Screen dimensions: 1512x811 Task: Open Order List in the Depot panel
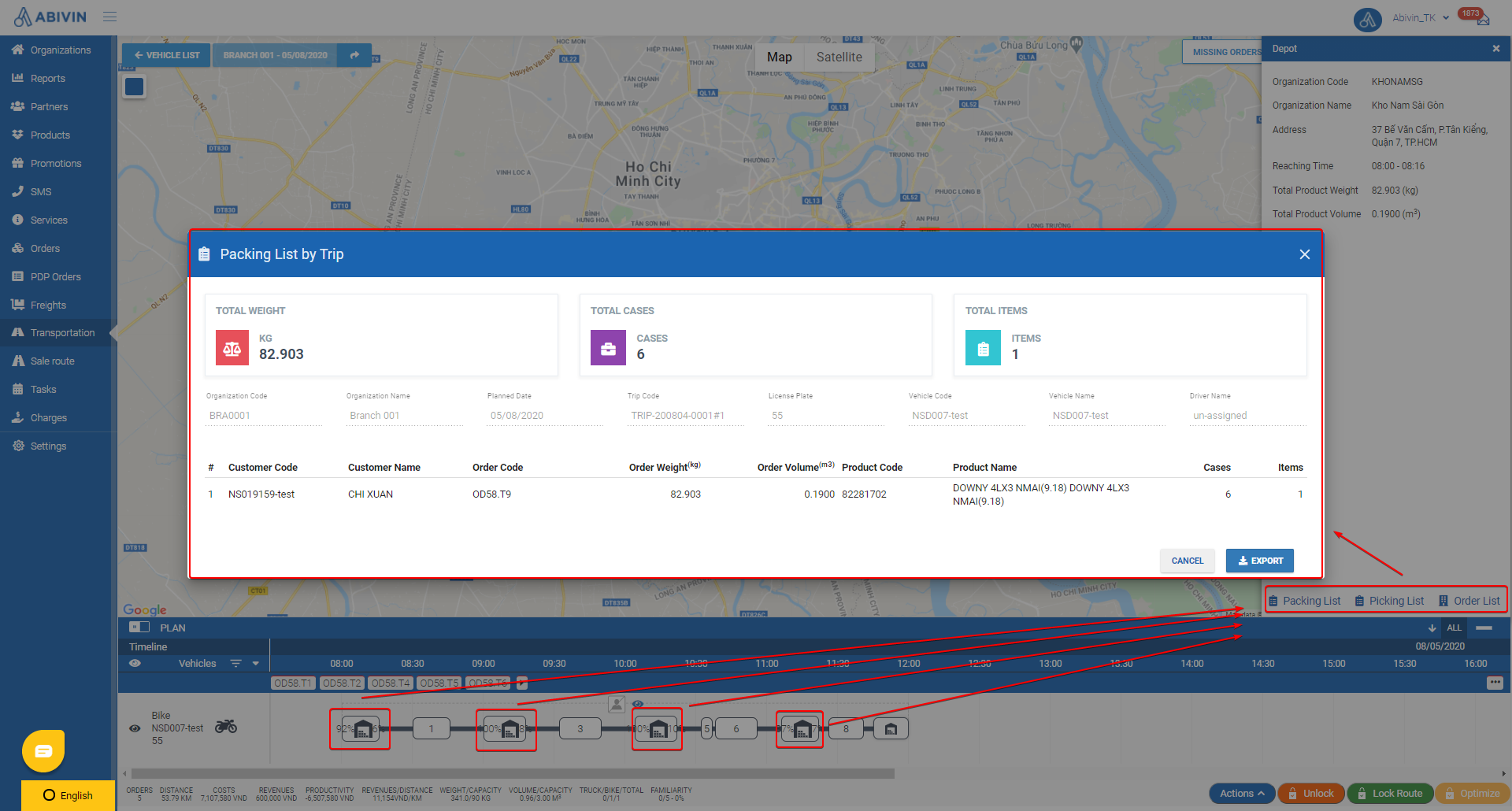click(x=1469, y=601)
